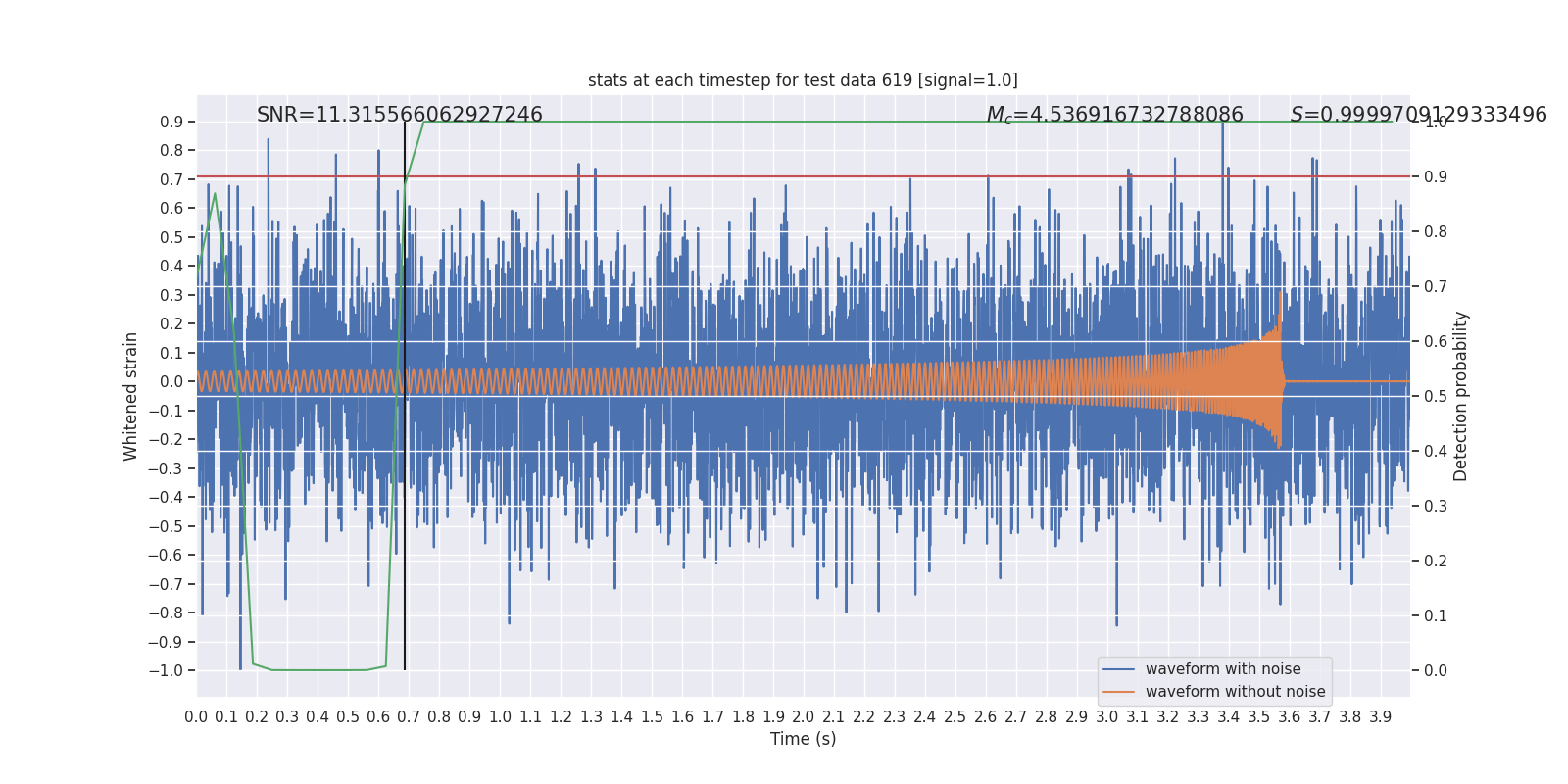Viewport: 1568px width, 784px height.
Task: Click the −0.5 tick on the strain axis
Action: click(166, 527)
